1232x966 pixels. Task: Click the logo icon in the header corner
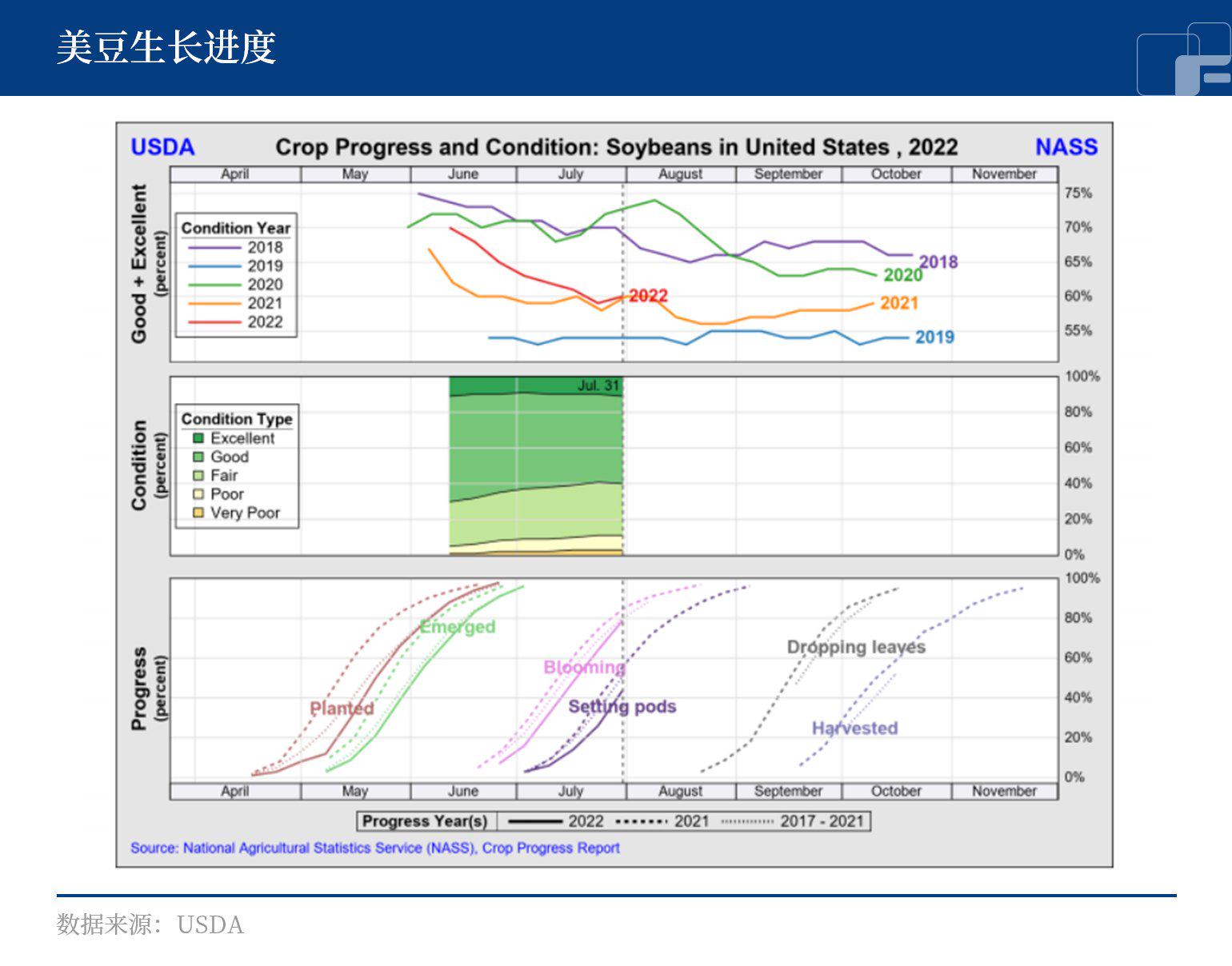(1182, 61)
